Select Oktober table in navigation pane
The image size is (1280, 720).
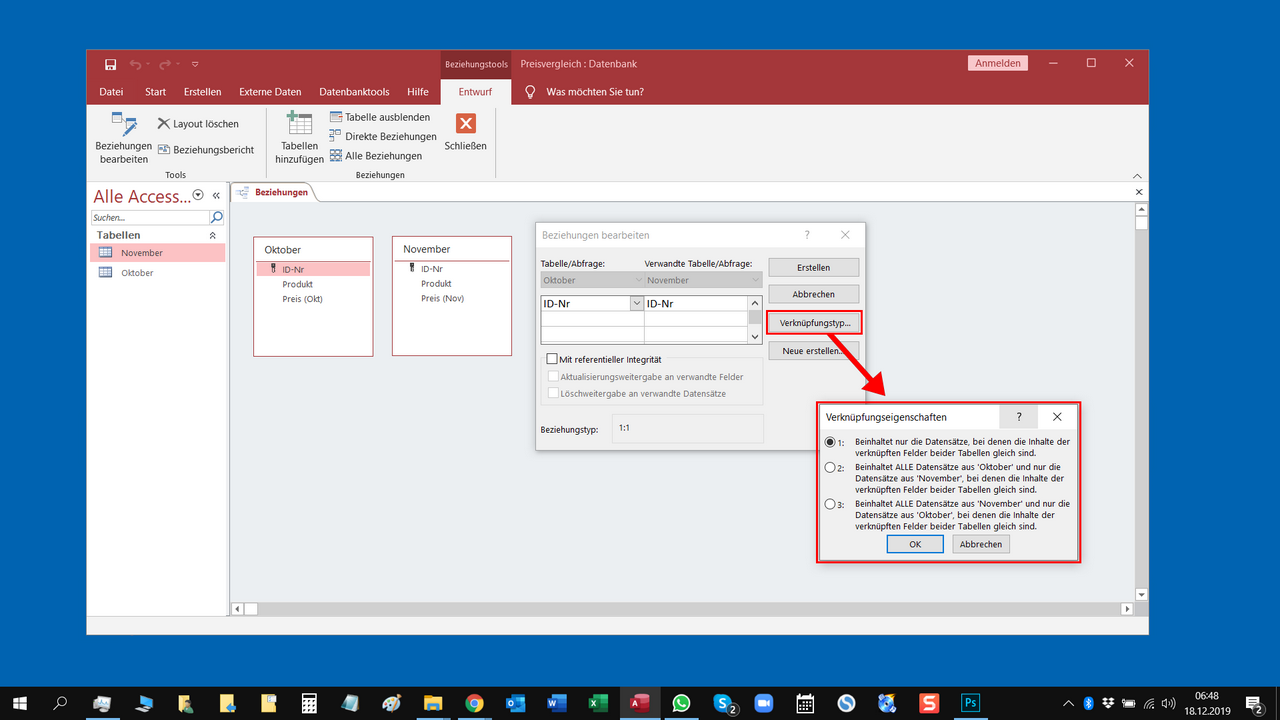[157, 273]
